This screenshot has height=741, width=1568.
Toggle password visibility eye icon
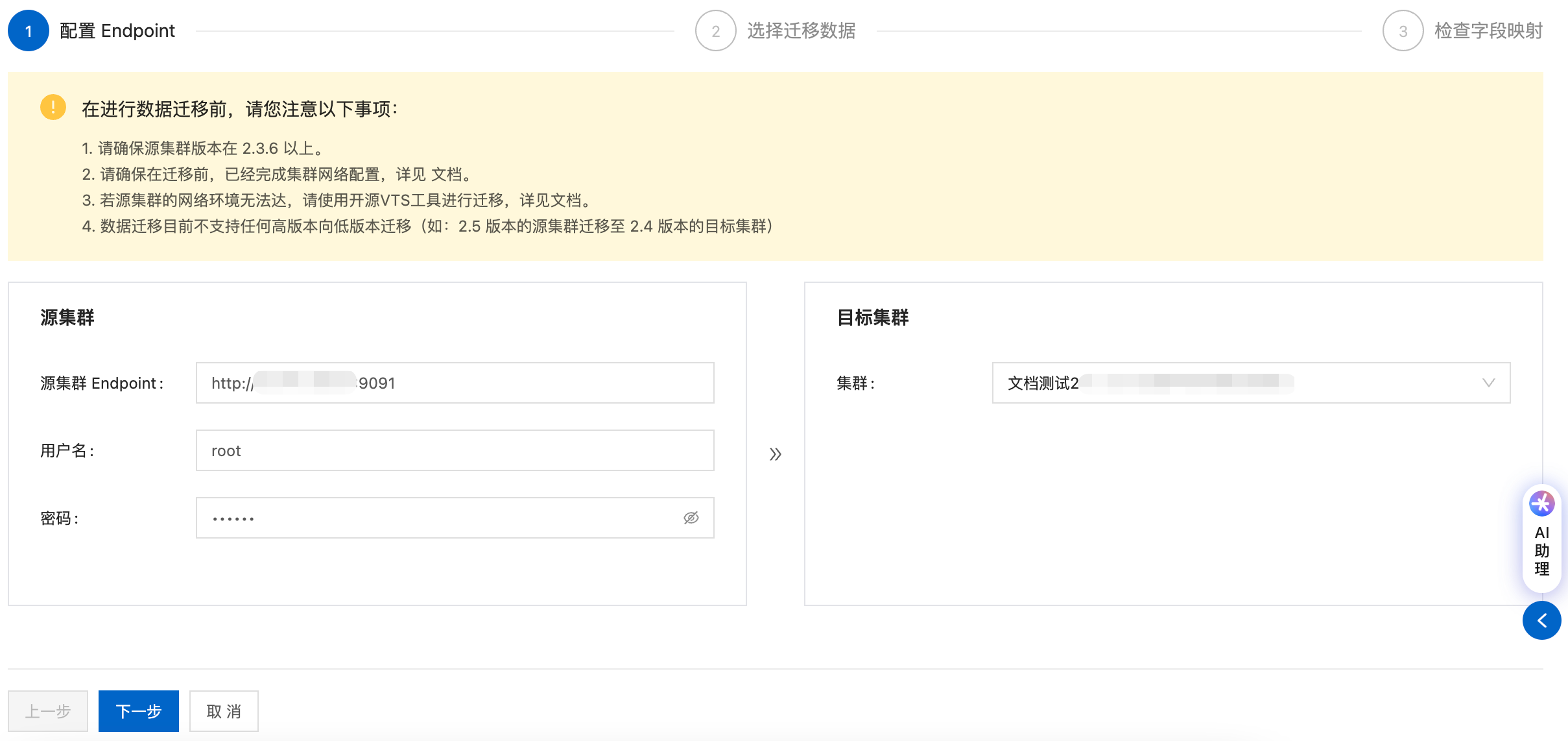coord(691,518)
